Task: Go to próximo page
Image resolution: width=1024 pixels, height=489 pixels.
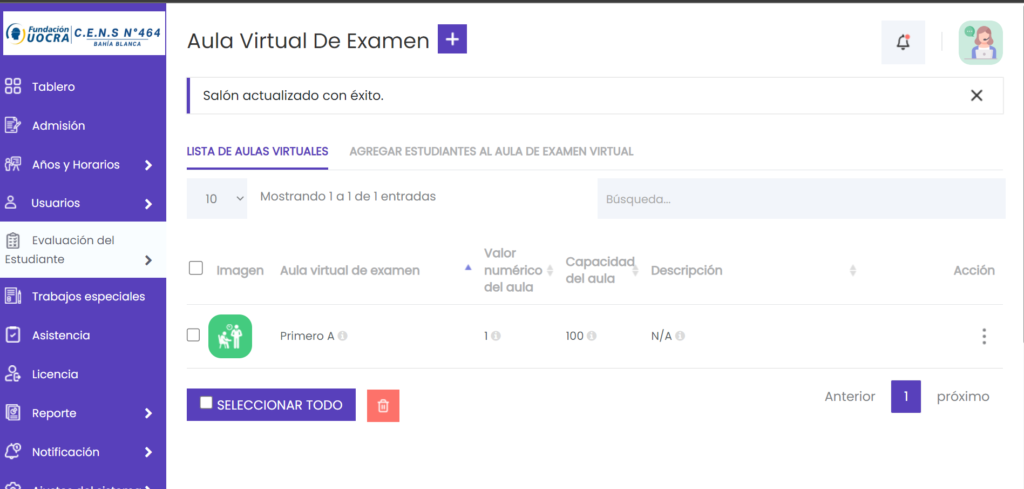Action: click(963, 396)
